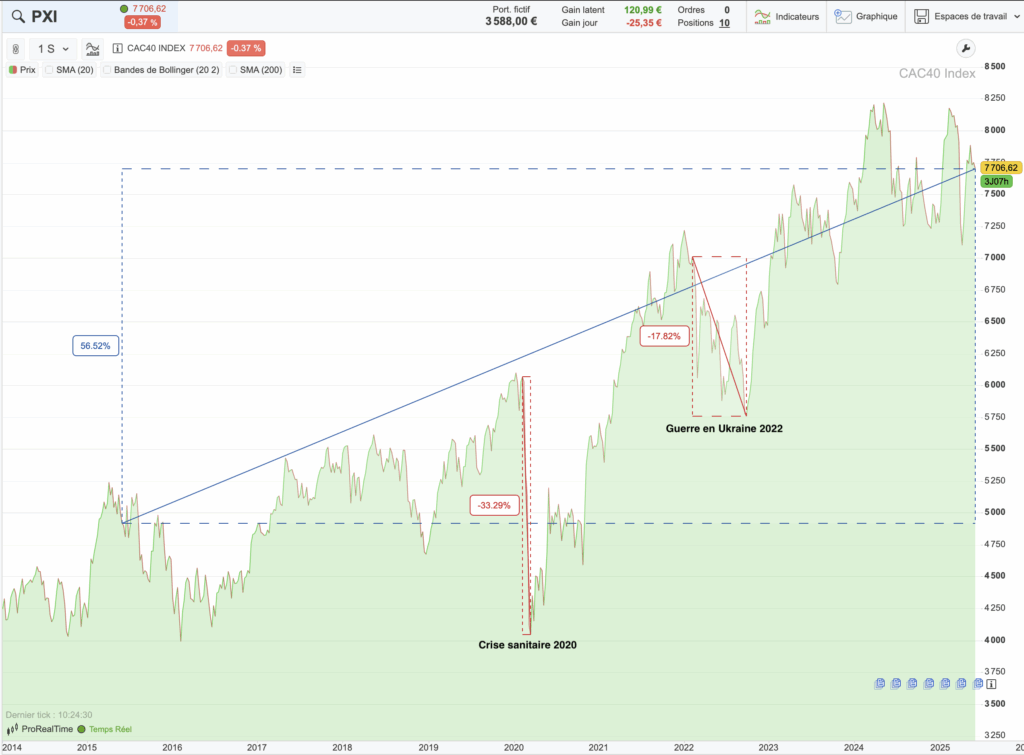
Task: Select the 56.52% measurement label
Action: 95,345
